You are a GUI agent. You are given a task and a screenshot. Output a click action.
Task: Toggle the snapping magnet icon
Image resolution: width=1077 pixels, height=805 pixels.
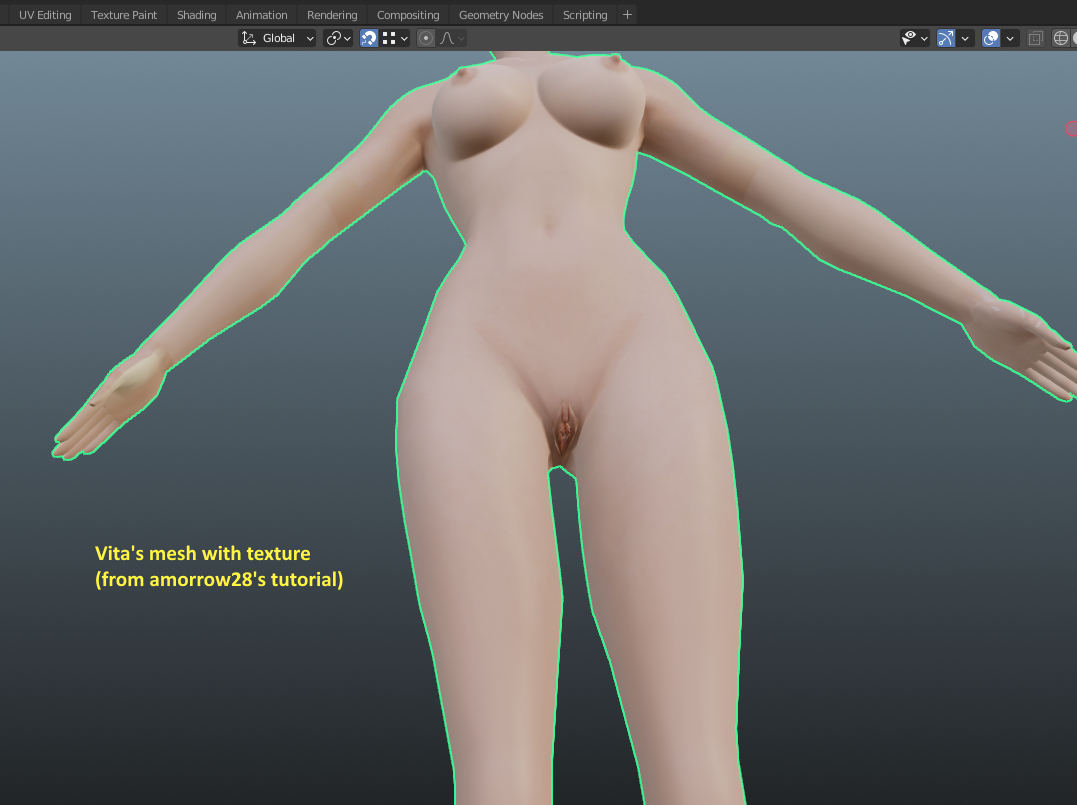tap(369, 38)
